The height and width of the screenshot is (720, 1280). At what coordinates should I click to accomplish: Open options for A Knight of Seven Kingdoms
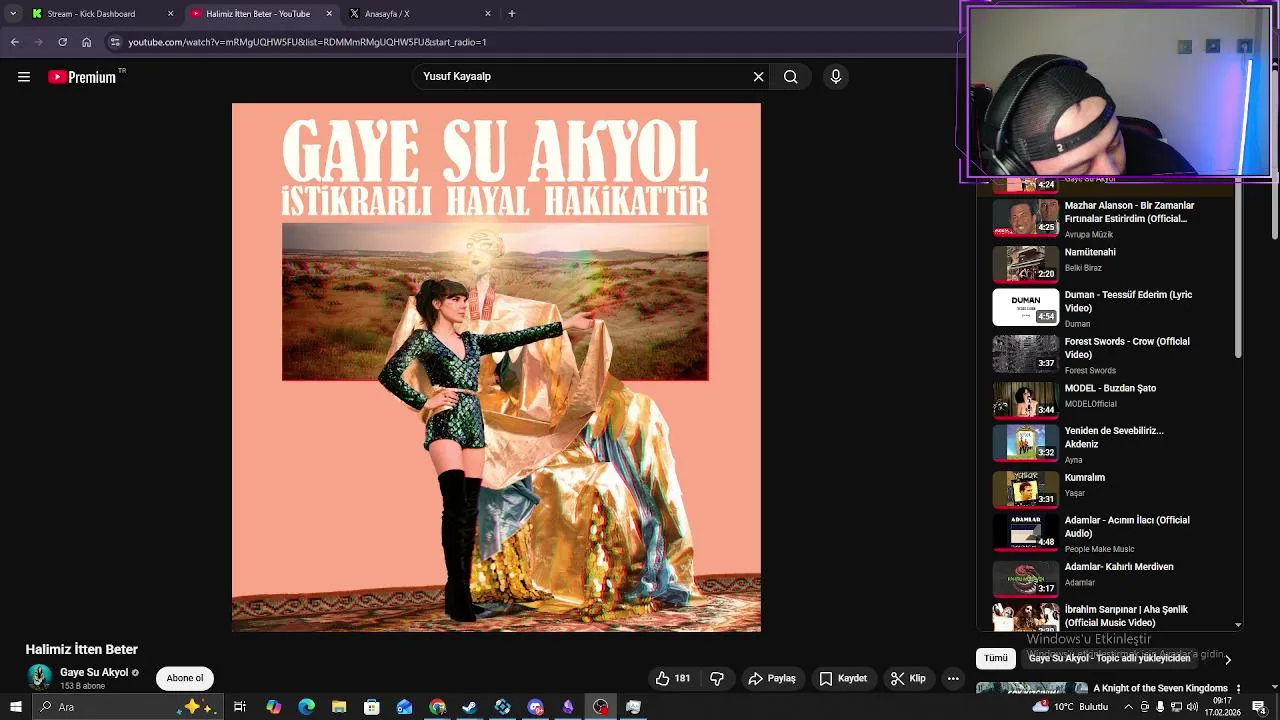point(1238,689)
